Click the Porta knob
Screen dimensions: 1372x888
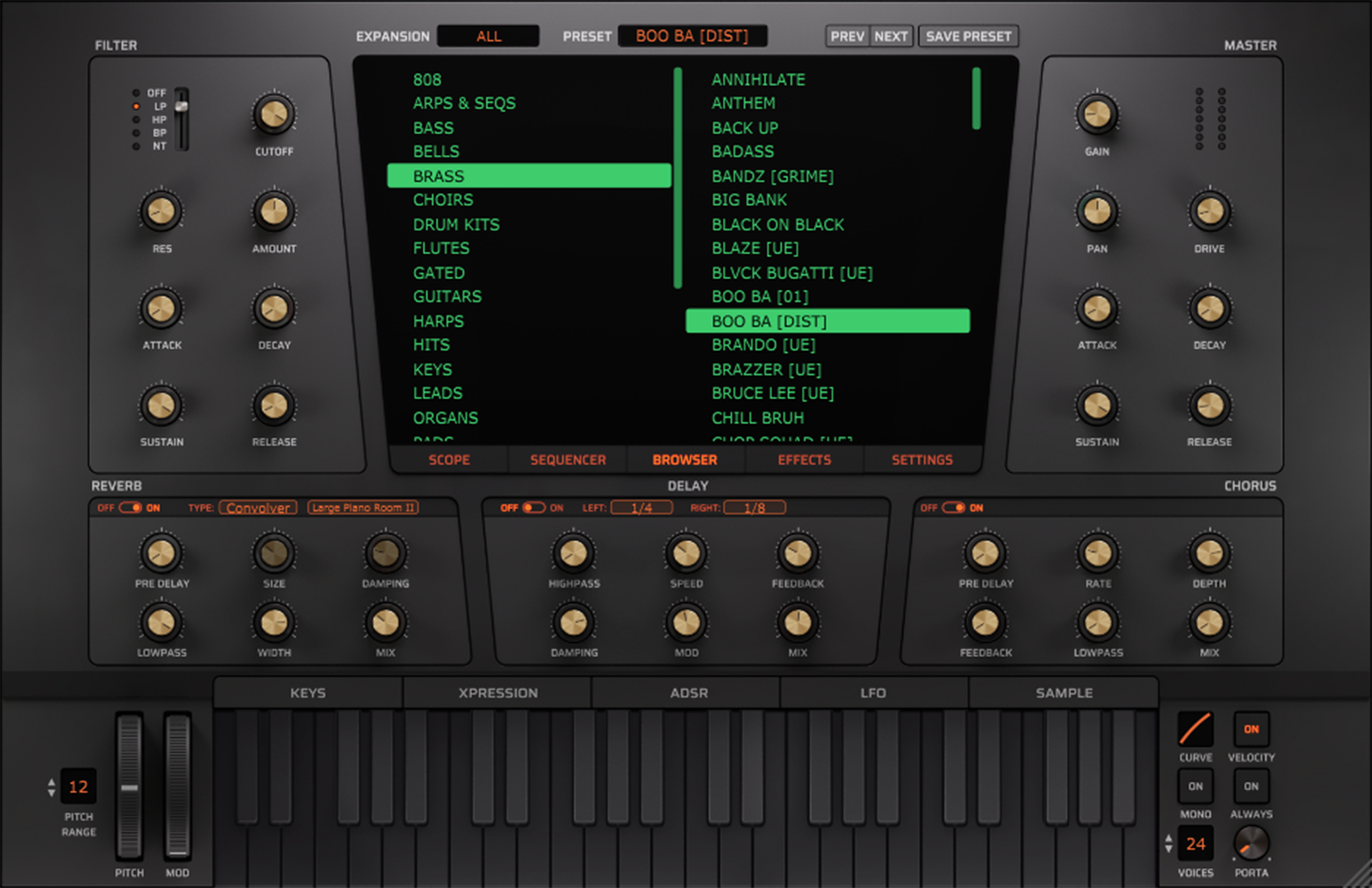[x=1251, y=845]
